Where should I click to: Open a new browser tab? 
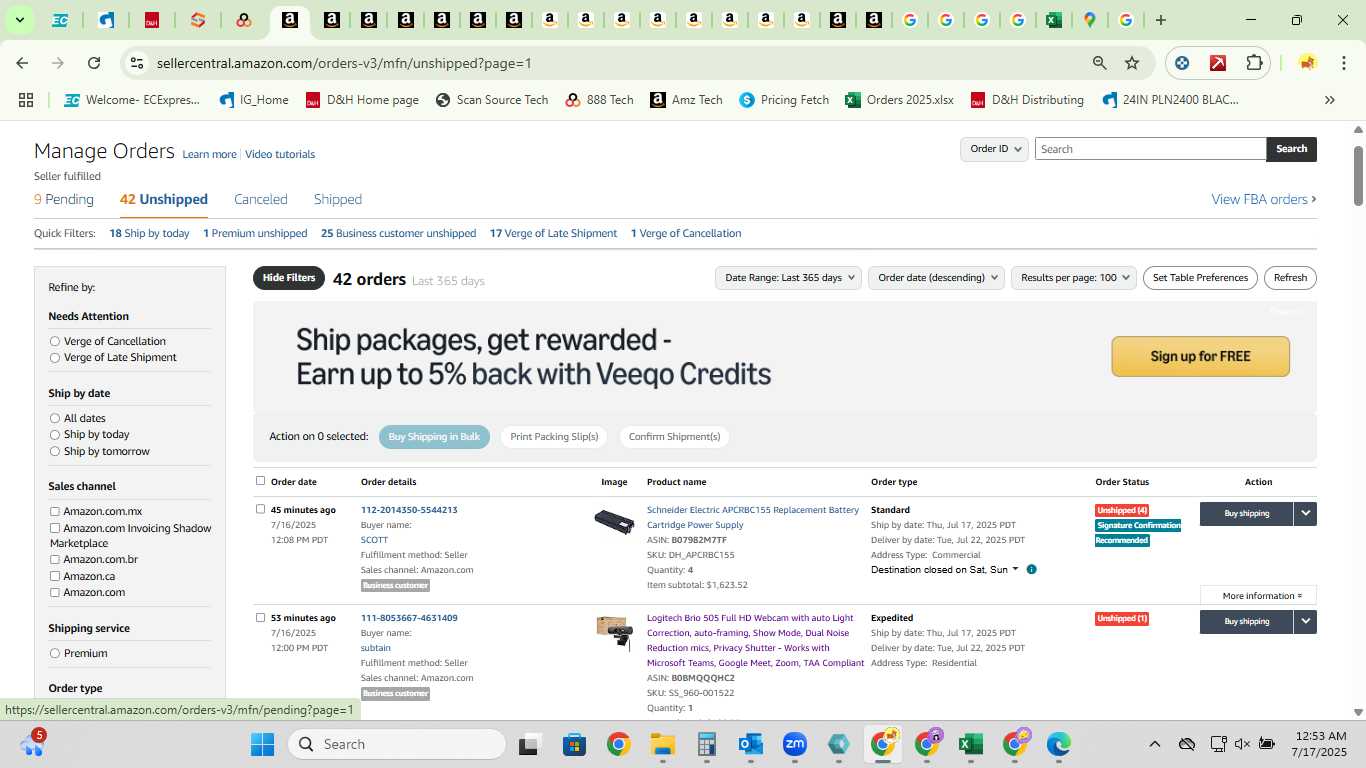pyautogui.click(x=1160, y=20)
